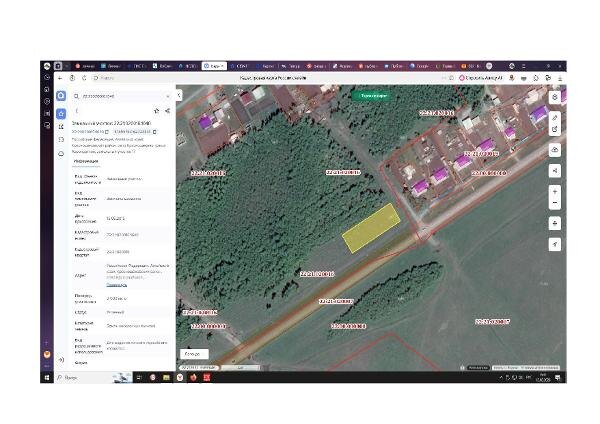Click the cadastral number search field
The image size is (600, 424).
click(121, 96)
